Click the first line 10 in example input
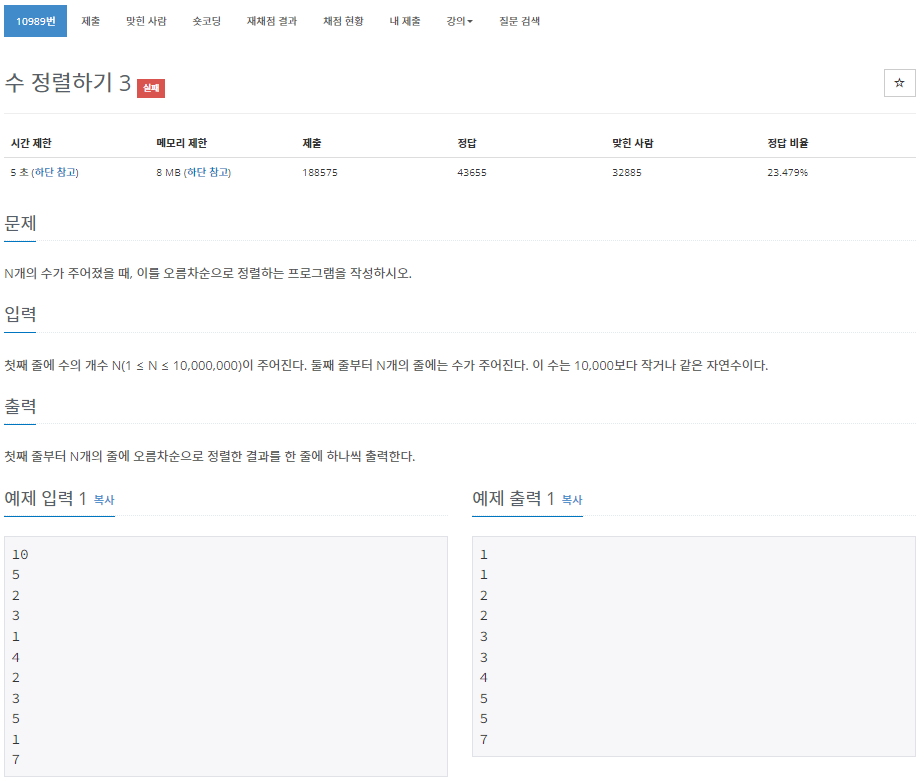The height and width of the screenshot is (782, 924). tap(20, 555)
